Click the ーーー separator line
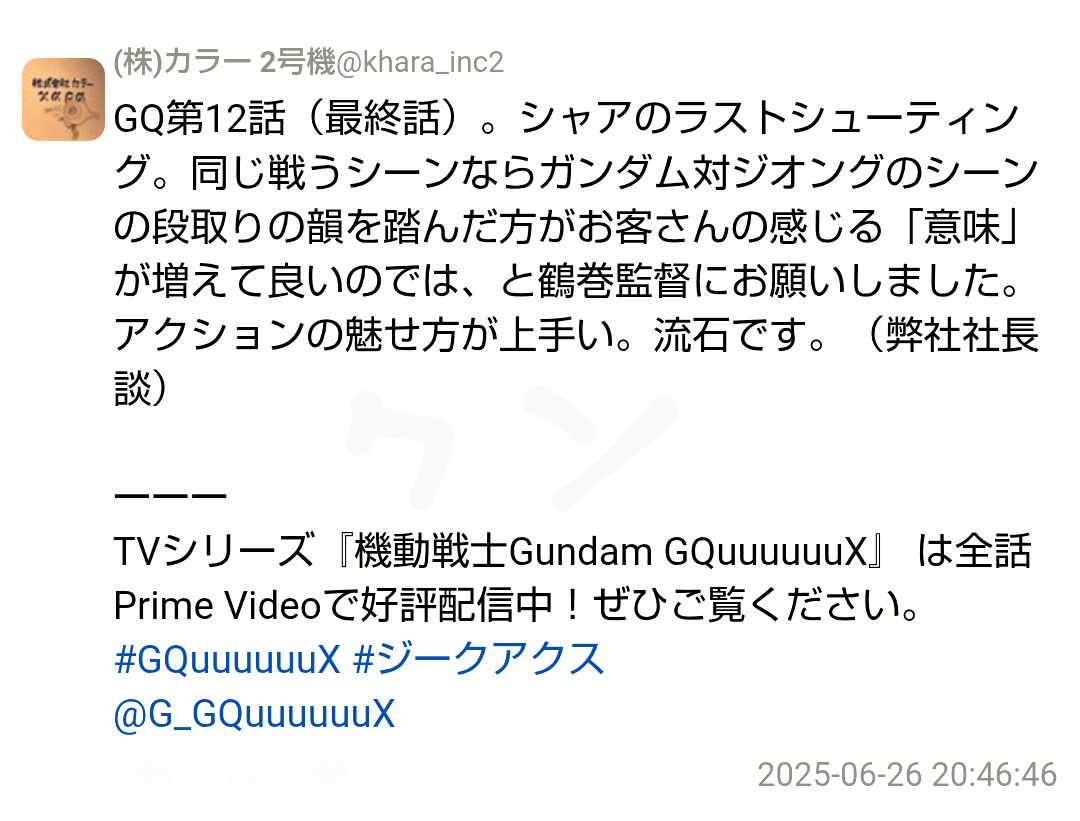Screen dimensions: 1080x821 click(170, 496)
